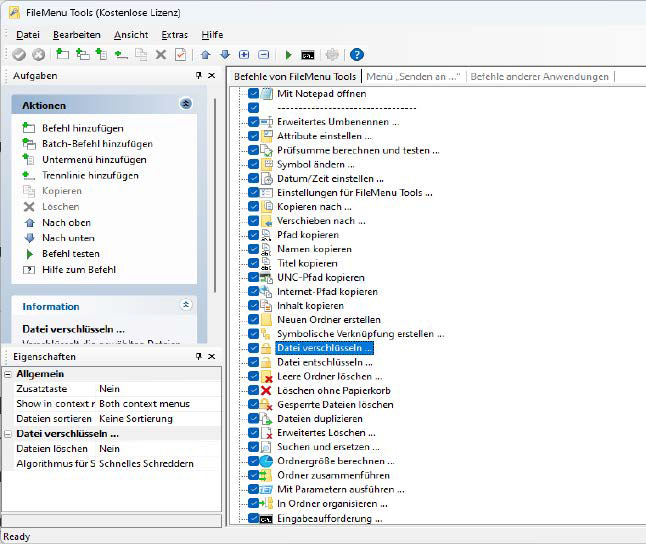Click the lock icon of Datei entschlüsseln

pos(266,362)
